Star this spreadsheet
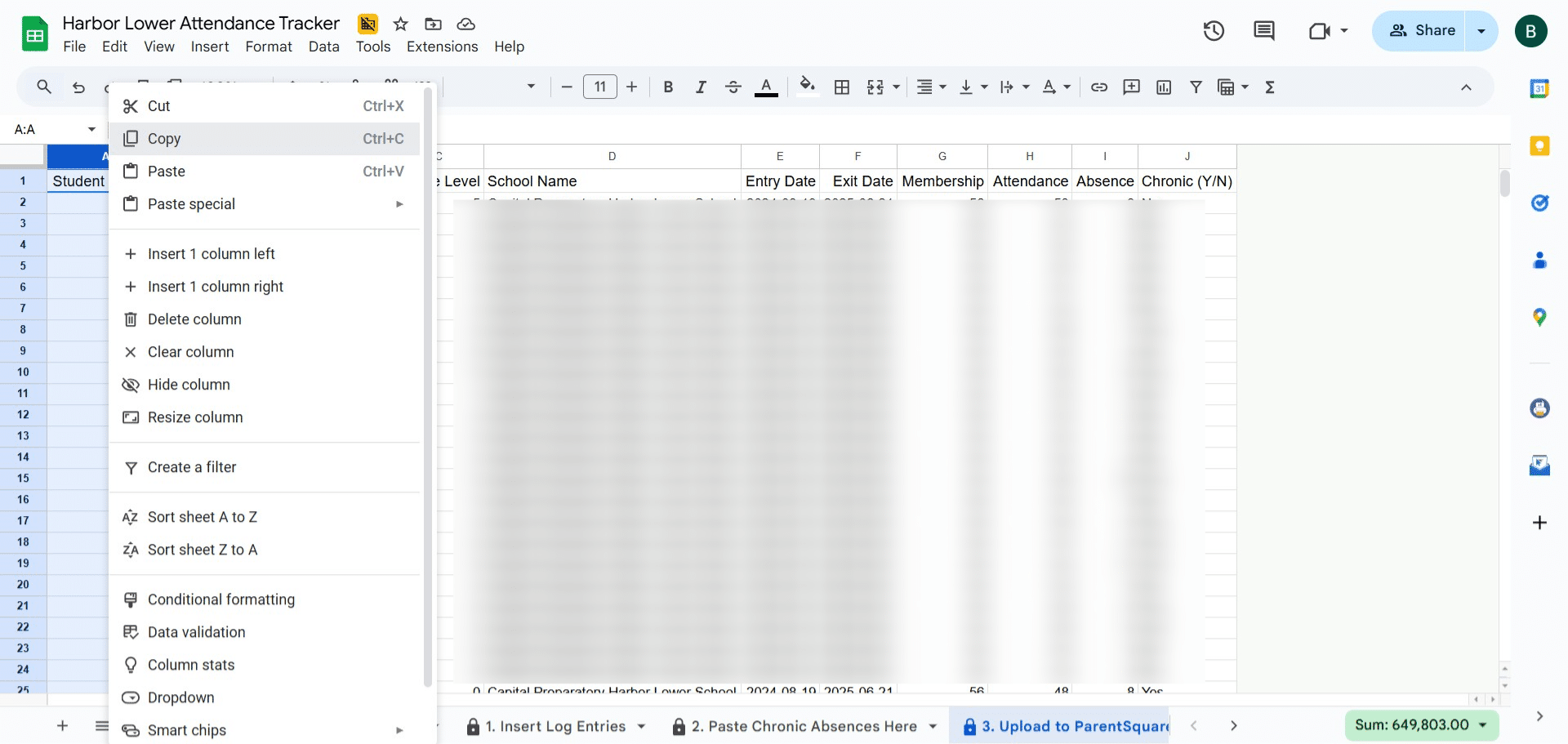The image size is (1568, 744). coord(400,25)
